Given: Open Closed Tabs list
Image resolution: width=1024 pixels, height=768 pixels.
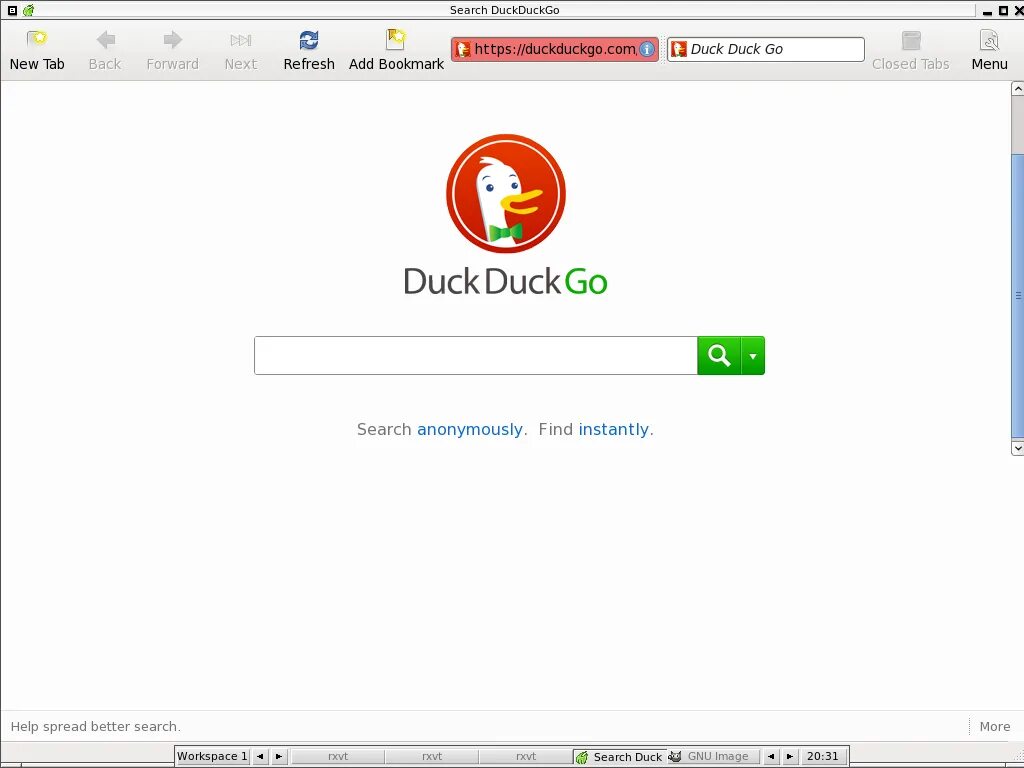Looking at the screenshot, I should 910,50.
